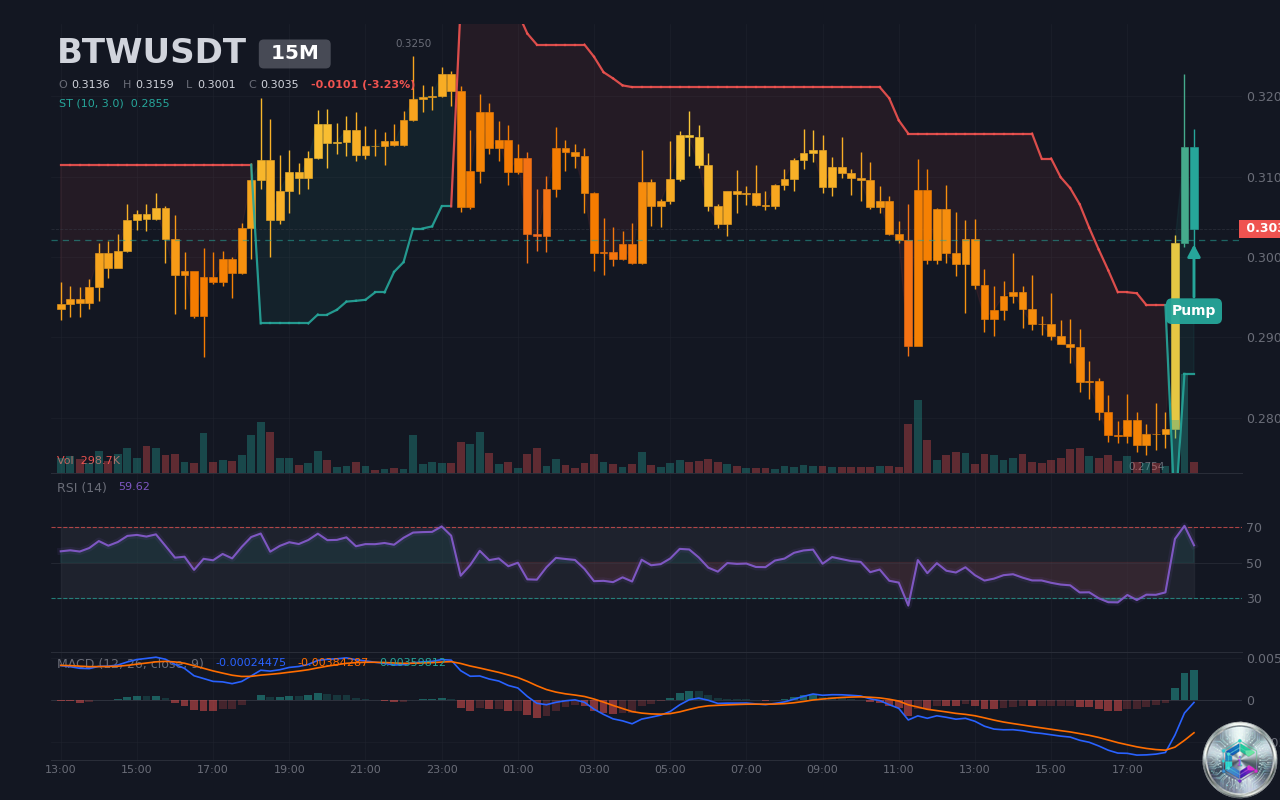
Task: Click the 23:00 time axis label
Action: (442, 770)
